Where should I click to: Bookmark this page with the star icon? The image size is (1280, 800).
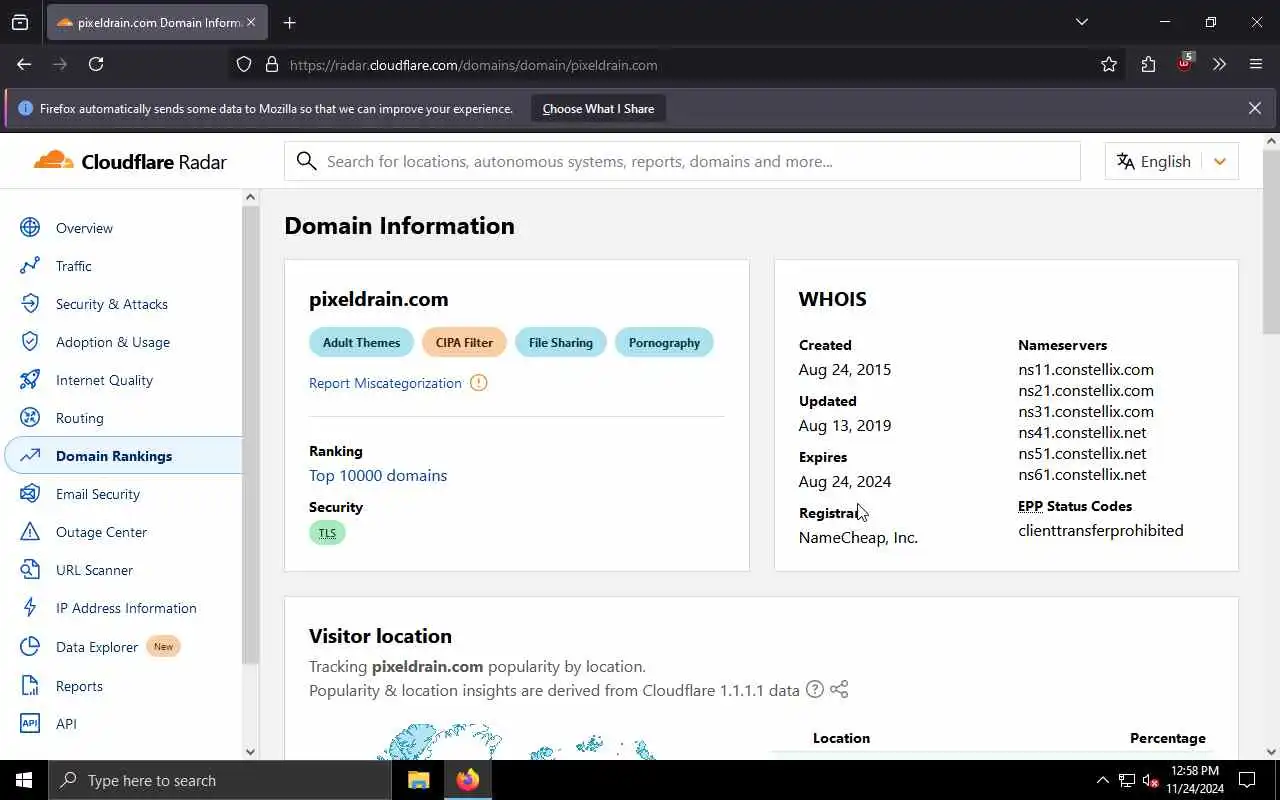(1109, 64)
